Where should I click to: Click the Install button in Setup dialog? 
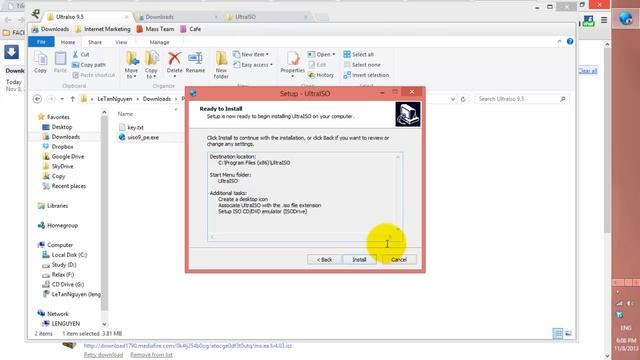tap(359, 260)
